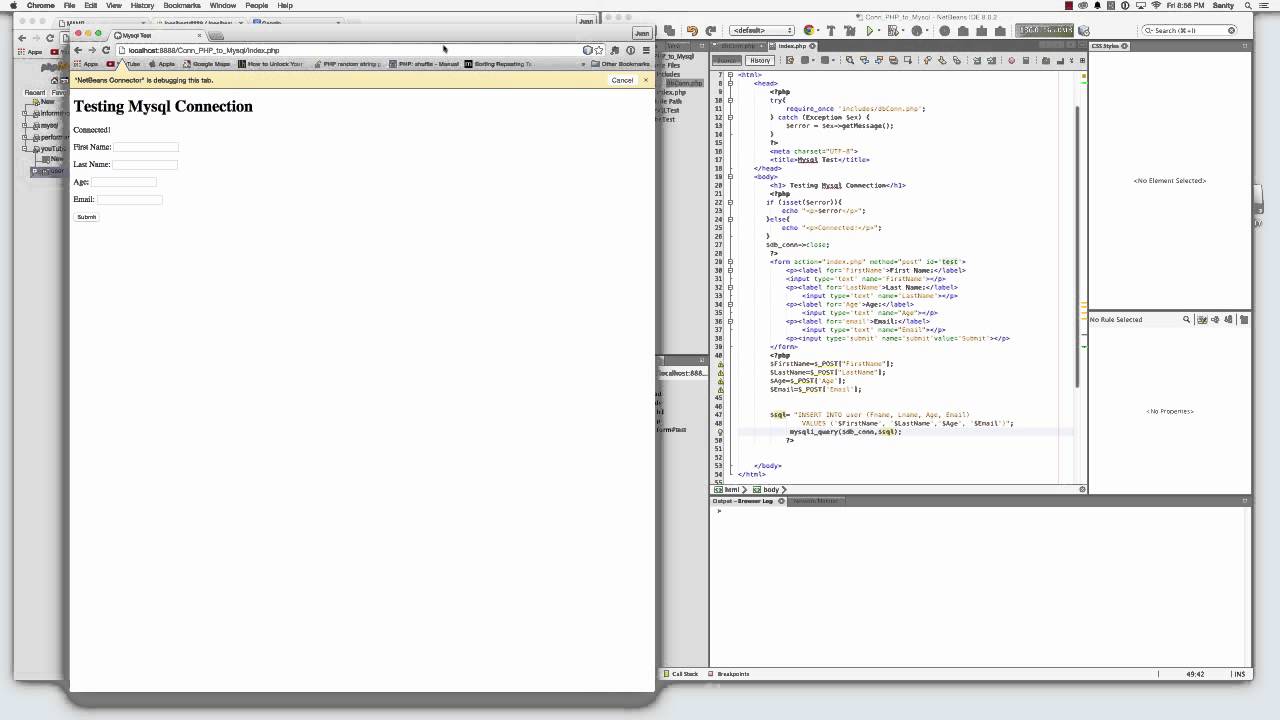Click the search icon in CSS rule panel
The width and height of the screenshot is (1280, 720).
point(1187,320)
